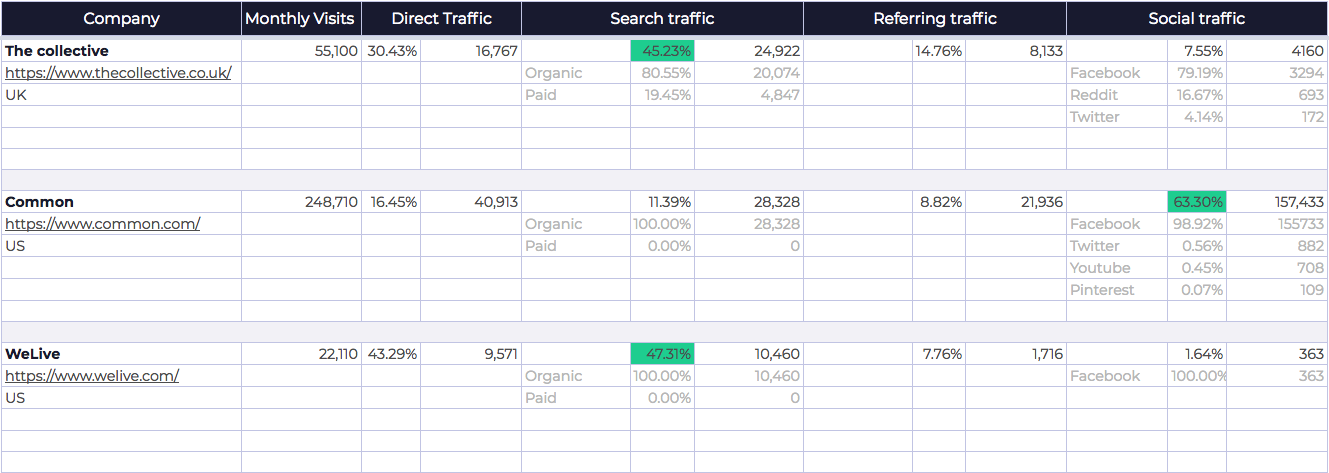The image size is (1329, 473).
Task: Select the 24,922 search traffic value
Action: tap(749, 51)
